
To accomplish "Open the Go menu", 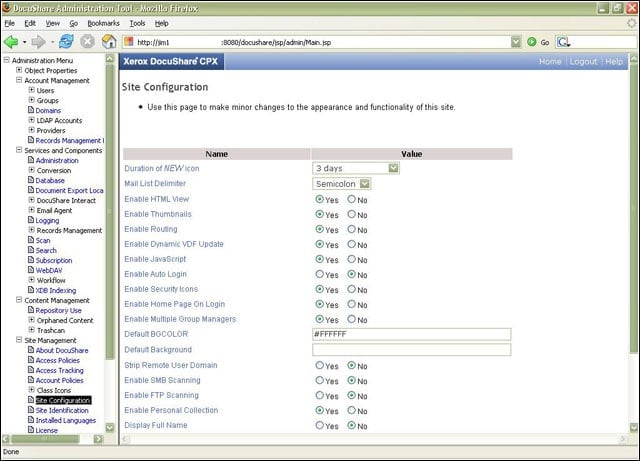I will click(x=73, y=23).
